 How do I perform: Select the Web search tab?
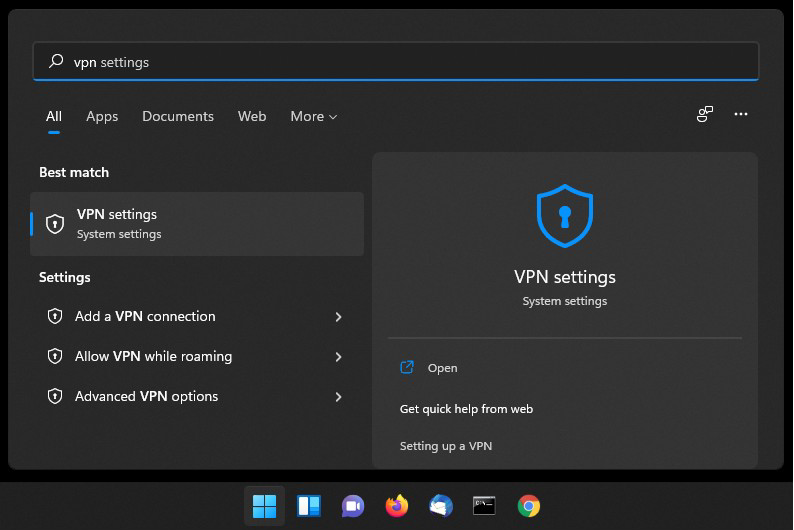click(252, 116)
